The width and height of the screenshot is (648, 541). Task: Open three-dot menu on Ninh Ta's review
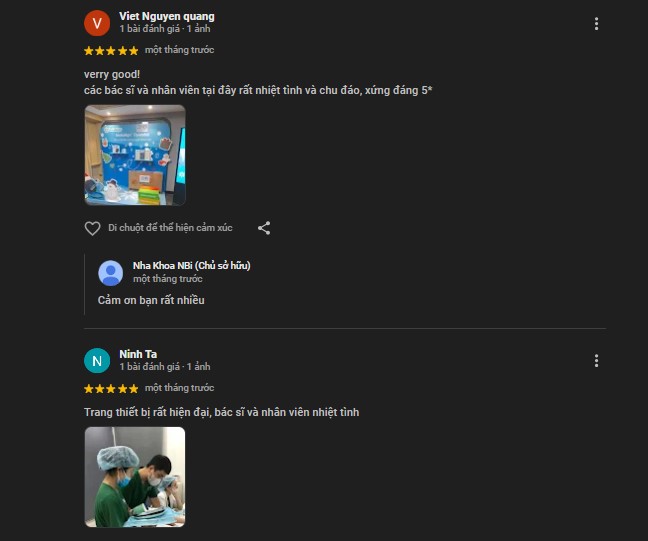coord(596,361)
